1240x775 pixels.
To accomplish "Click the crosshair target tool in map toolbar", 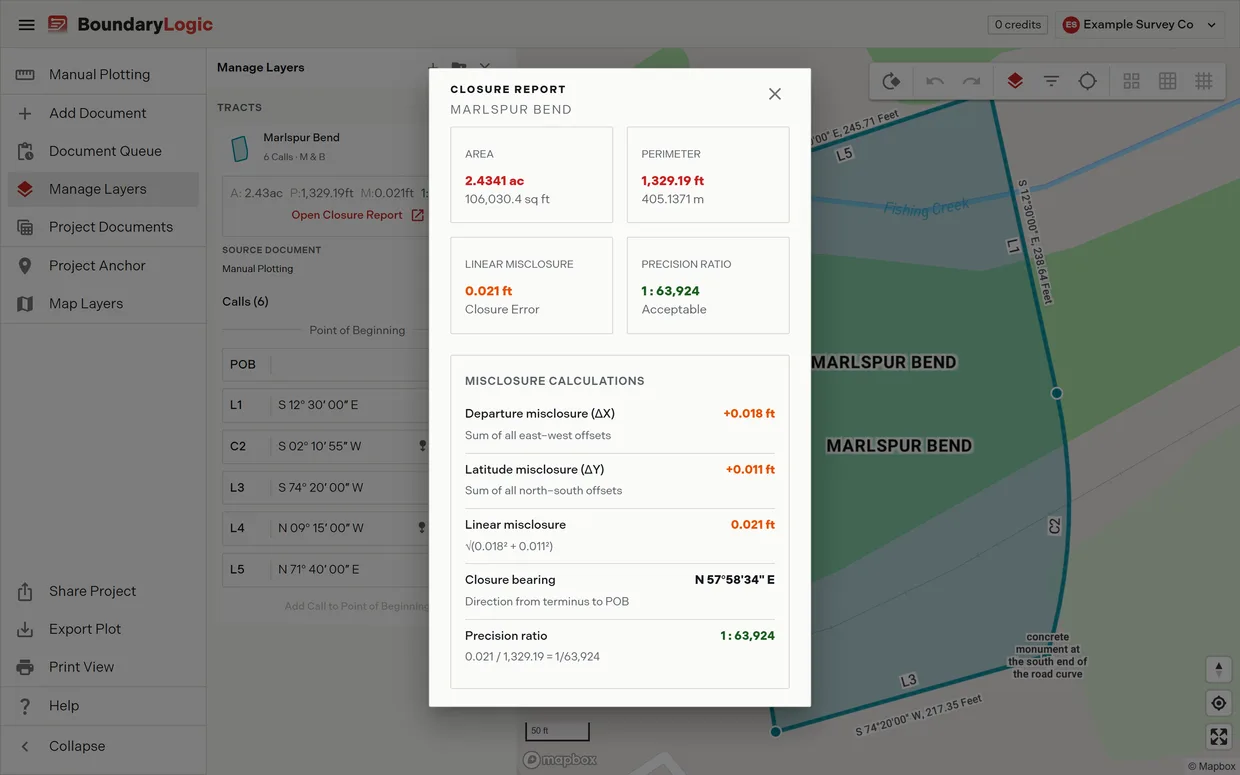I will coord(1087,82).
